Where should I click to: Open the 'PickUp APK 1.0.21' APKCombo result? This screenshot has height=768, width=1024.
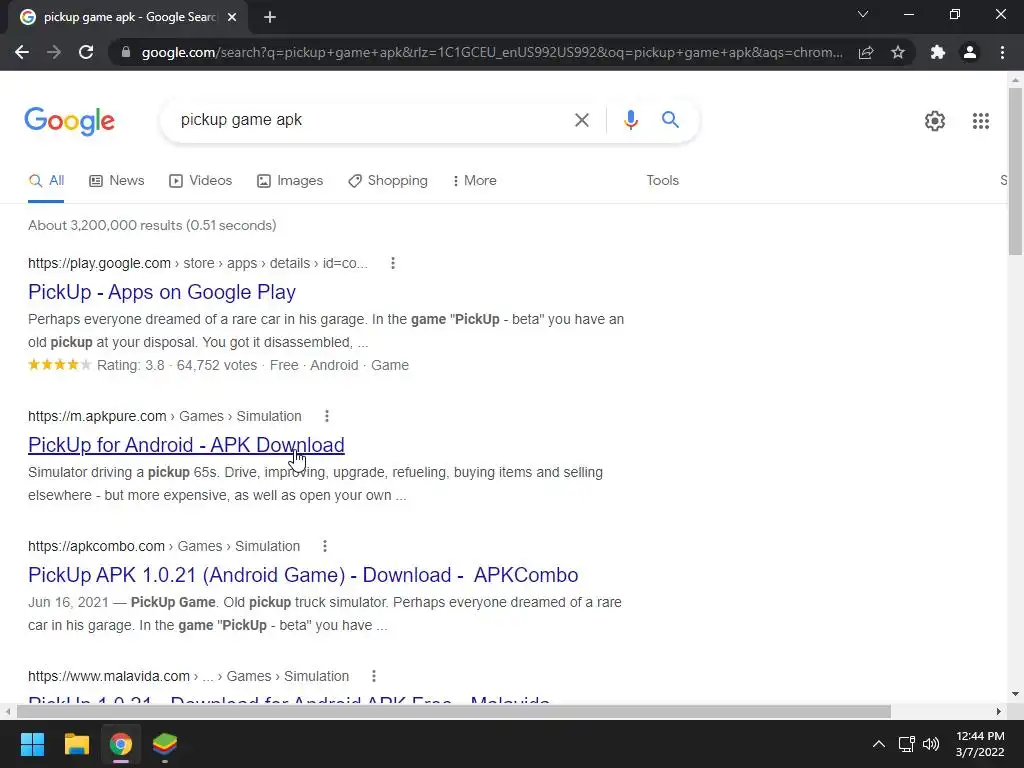coord(303,575)
